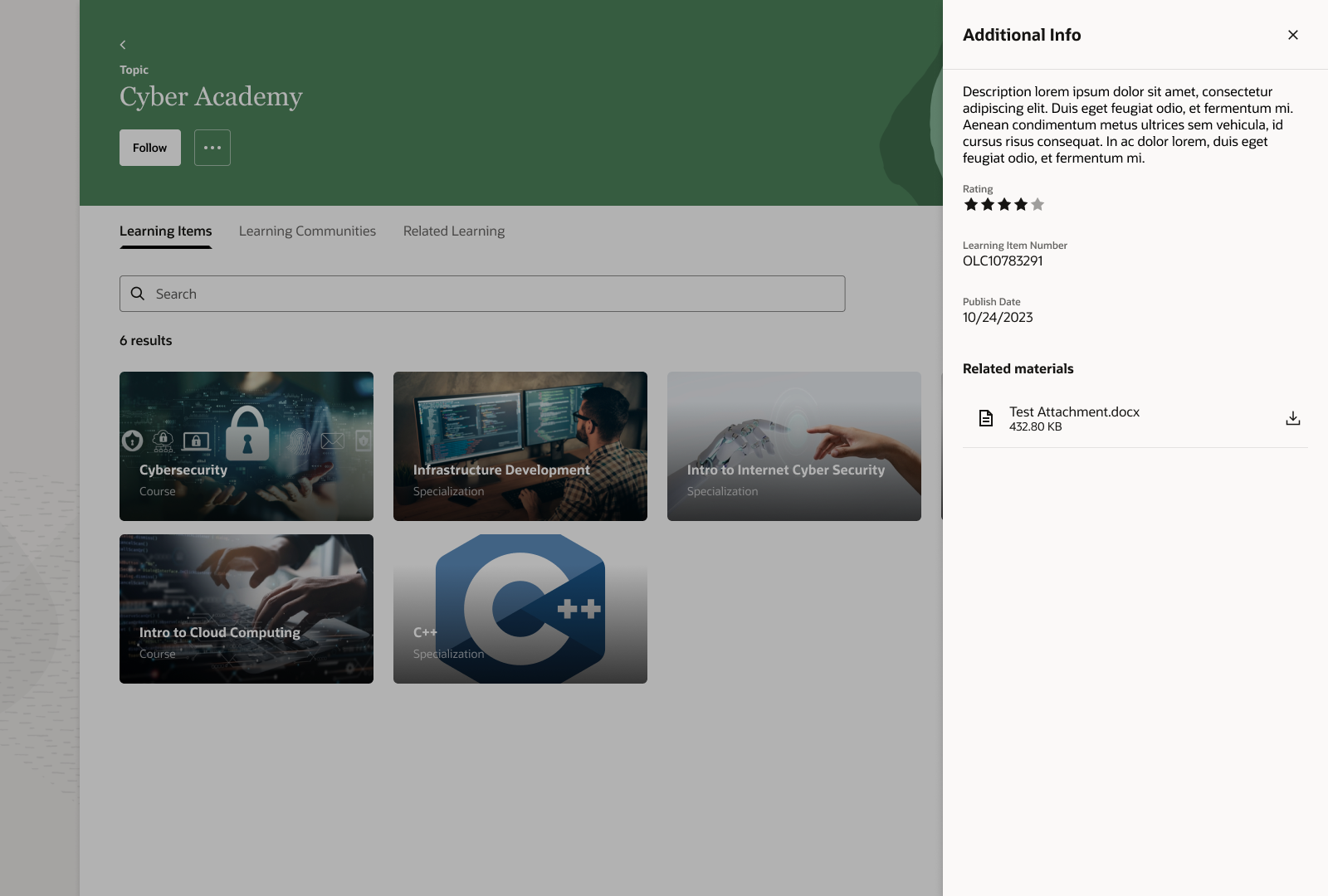Click the 6 results count text

[146, 341]
